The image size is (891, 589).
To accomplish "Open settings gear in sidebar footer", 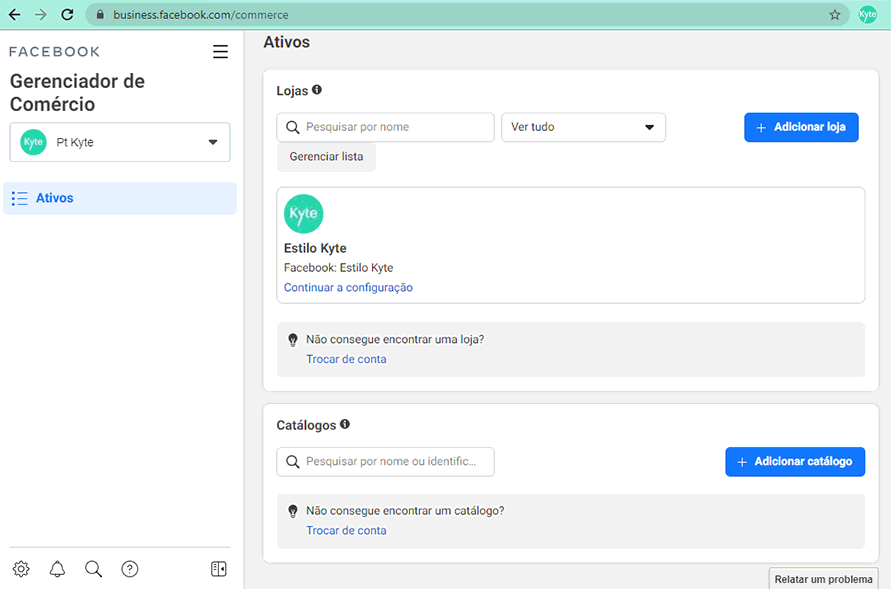I will click(21, 569).
